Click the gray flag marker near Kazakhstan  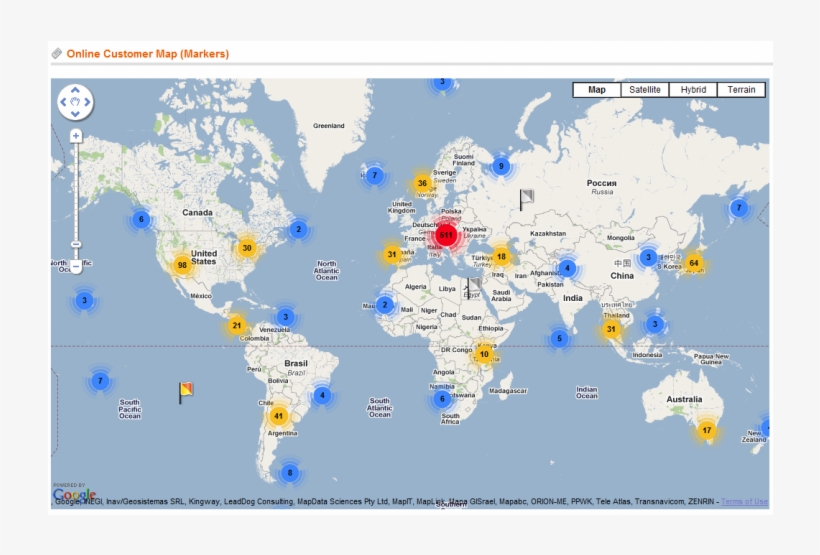[526, 200]
